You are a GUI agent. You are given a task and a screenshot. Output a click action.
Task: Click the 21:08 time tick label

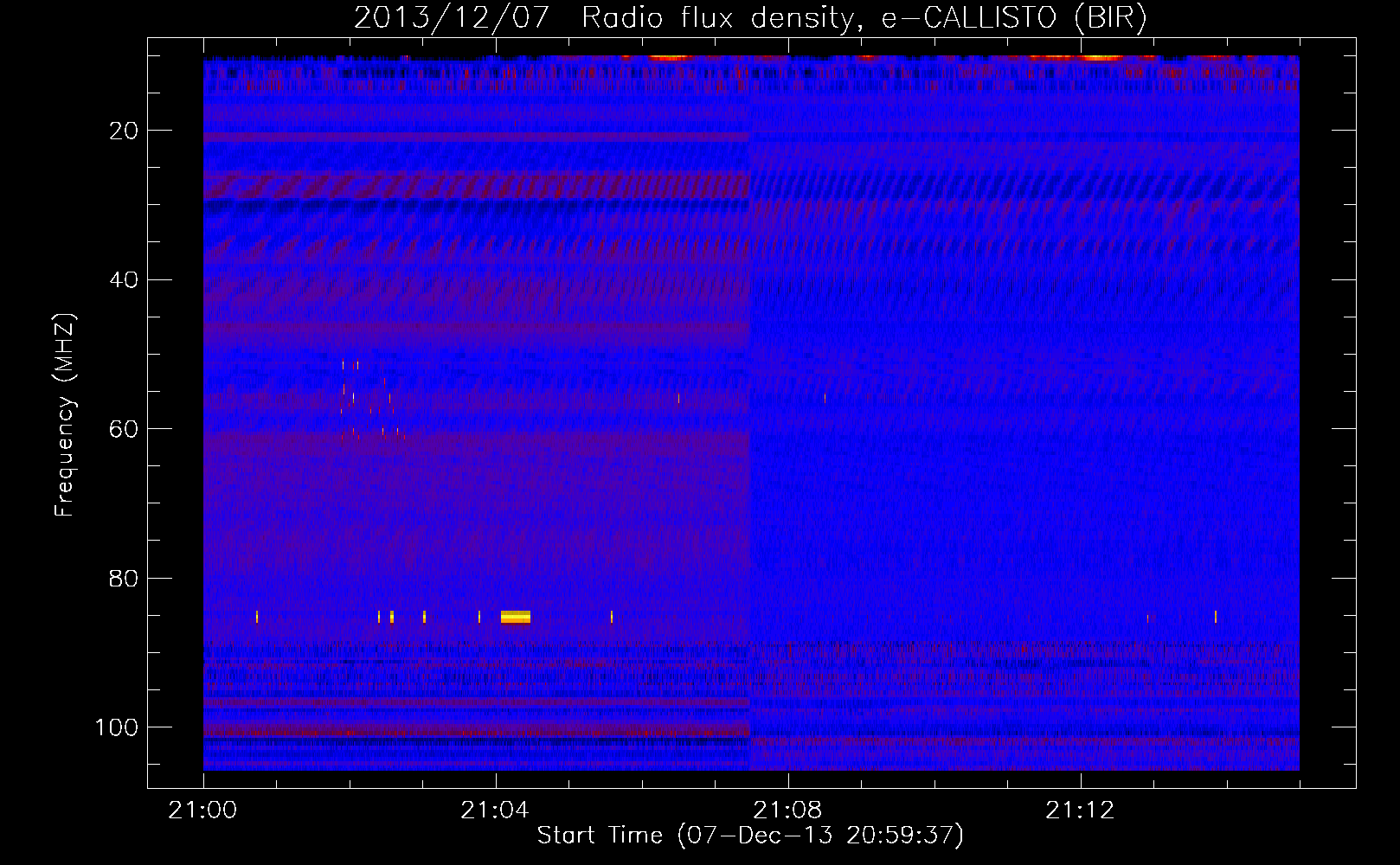787,811
